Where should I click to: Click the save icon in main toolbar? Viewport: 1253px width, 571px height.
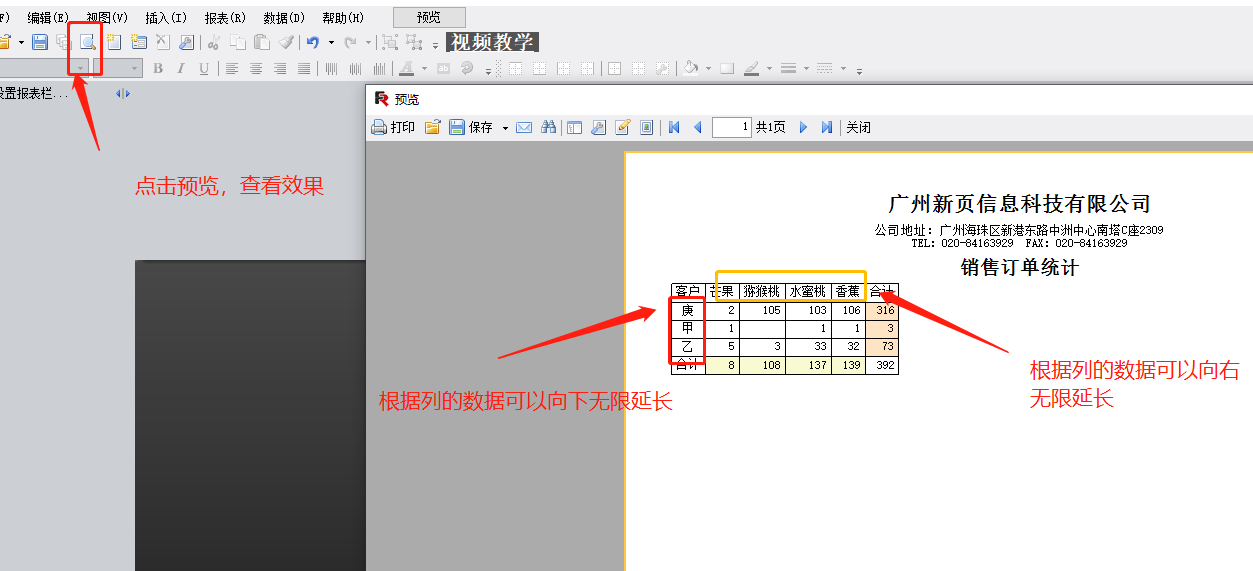[40, 42]
